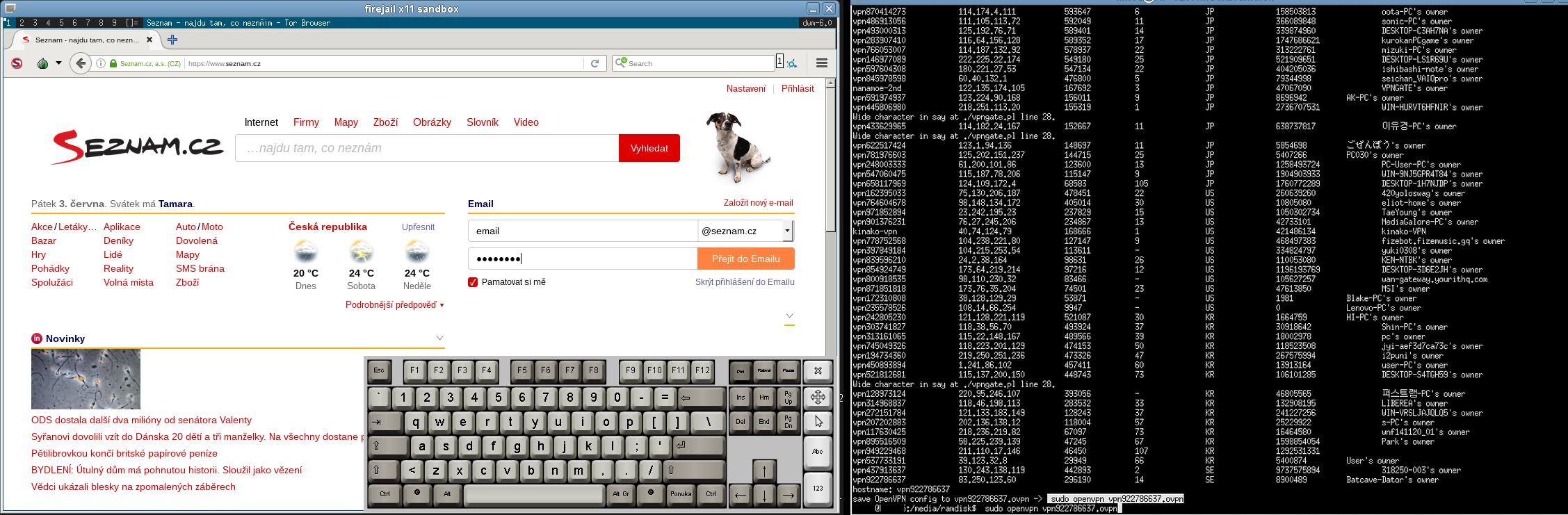The width and height of the screenshot is (1568, 515).
Task: Toggle the Alt modifier key beside the spacebar
Action: [x=446, y=493]
